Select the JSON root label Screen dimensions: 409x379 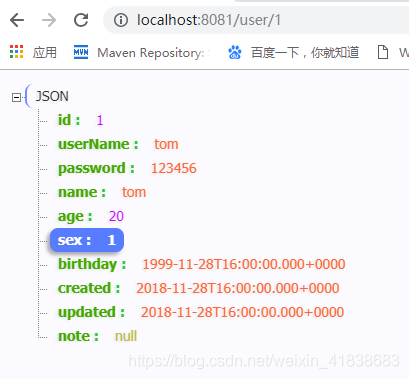52,97
